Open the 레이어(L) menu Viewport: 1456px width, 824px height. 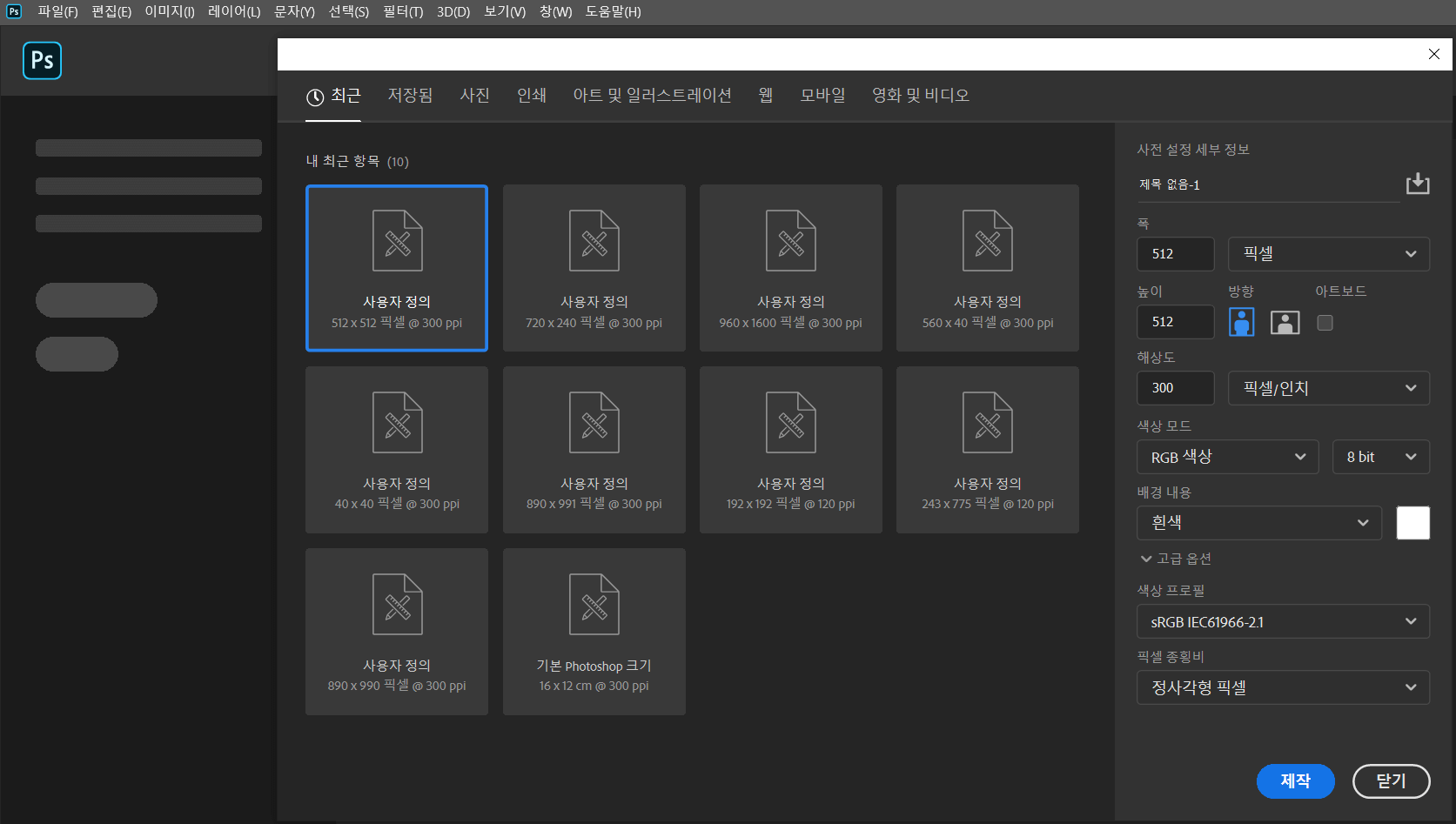(234, 11)
